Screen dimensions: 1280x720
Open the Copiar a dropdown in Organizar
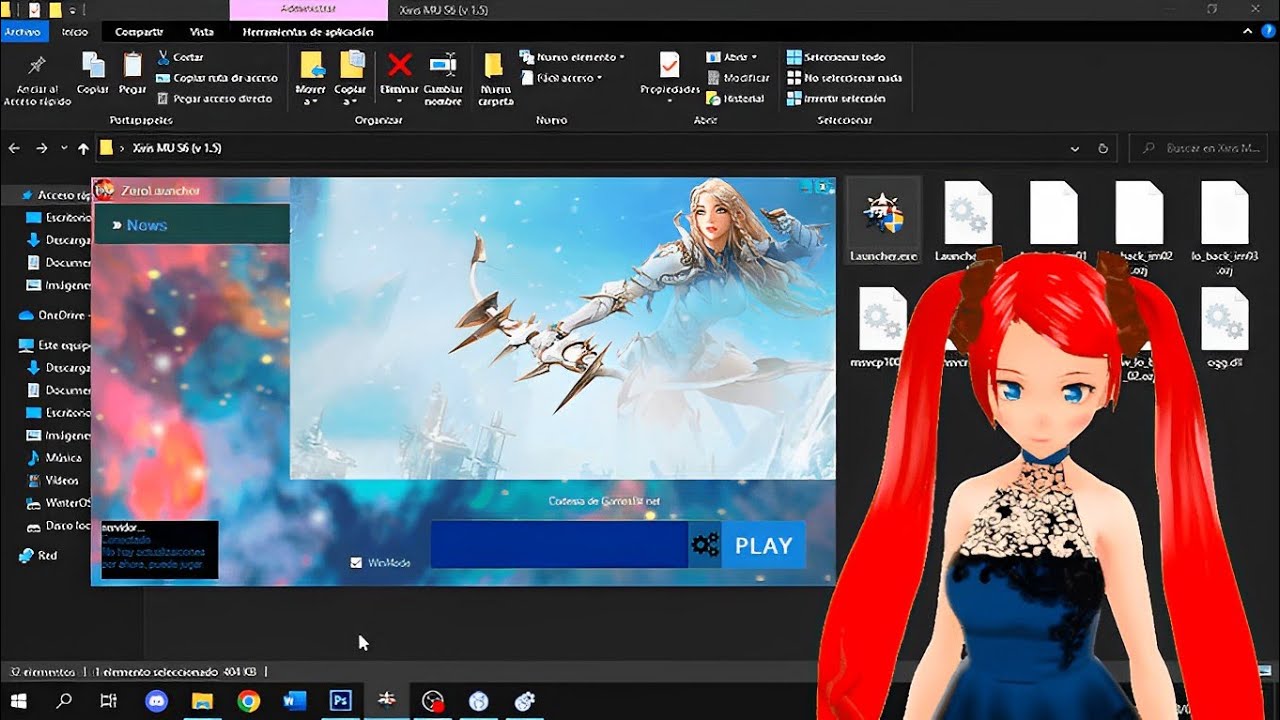(350, 78)
